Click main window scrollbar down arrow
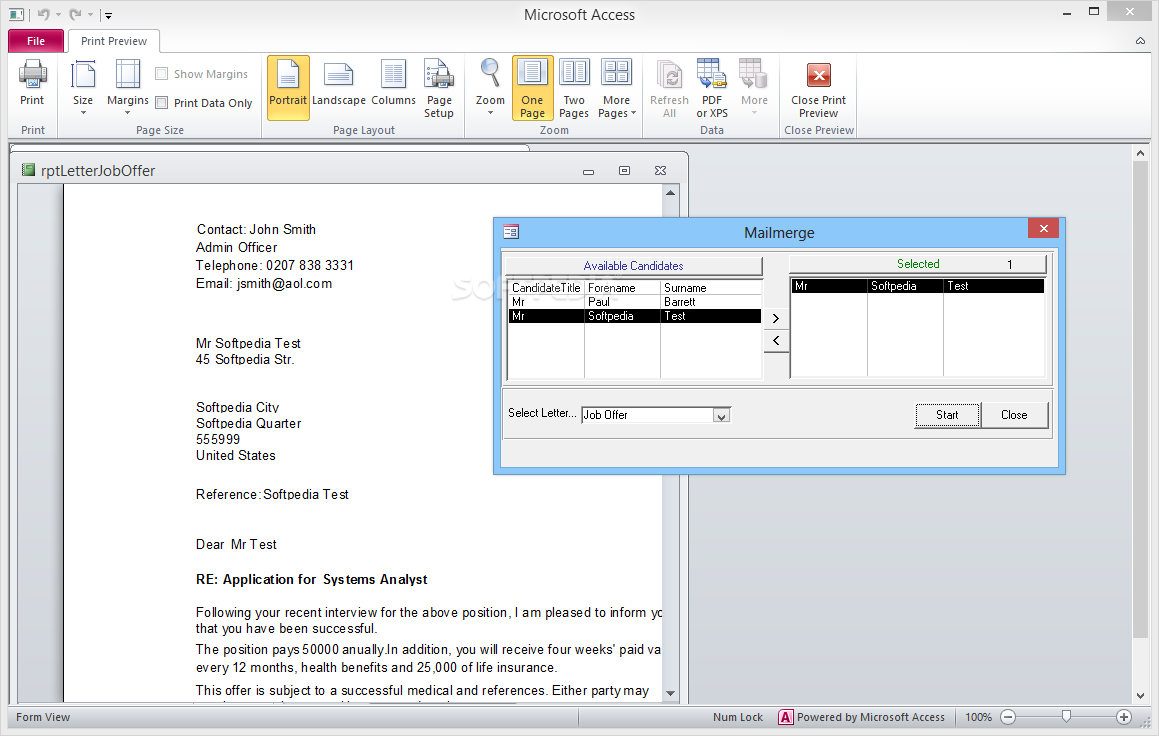 (1140, 696)
